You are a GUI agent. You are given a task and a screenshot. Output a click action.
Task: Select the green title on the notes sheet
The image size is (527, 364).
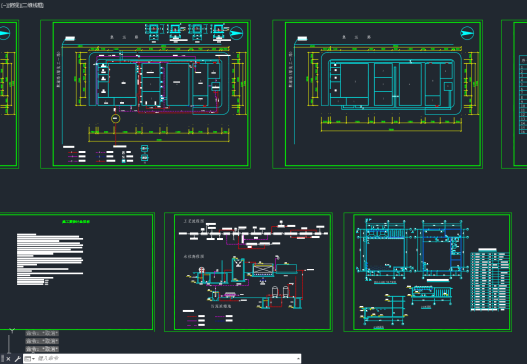(76, 222)
